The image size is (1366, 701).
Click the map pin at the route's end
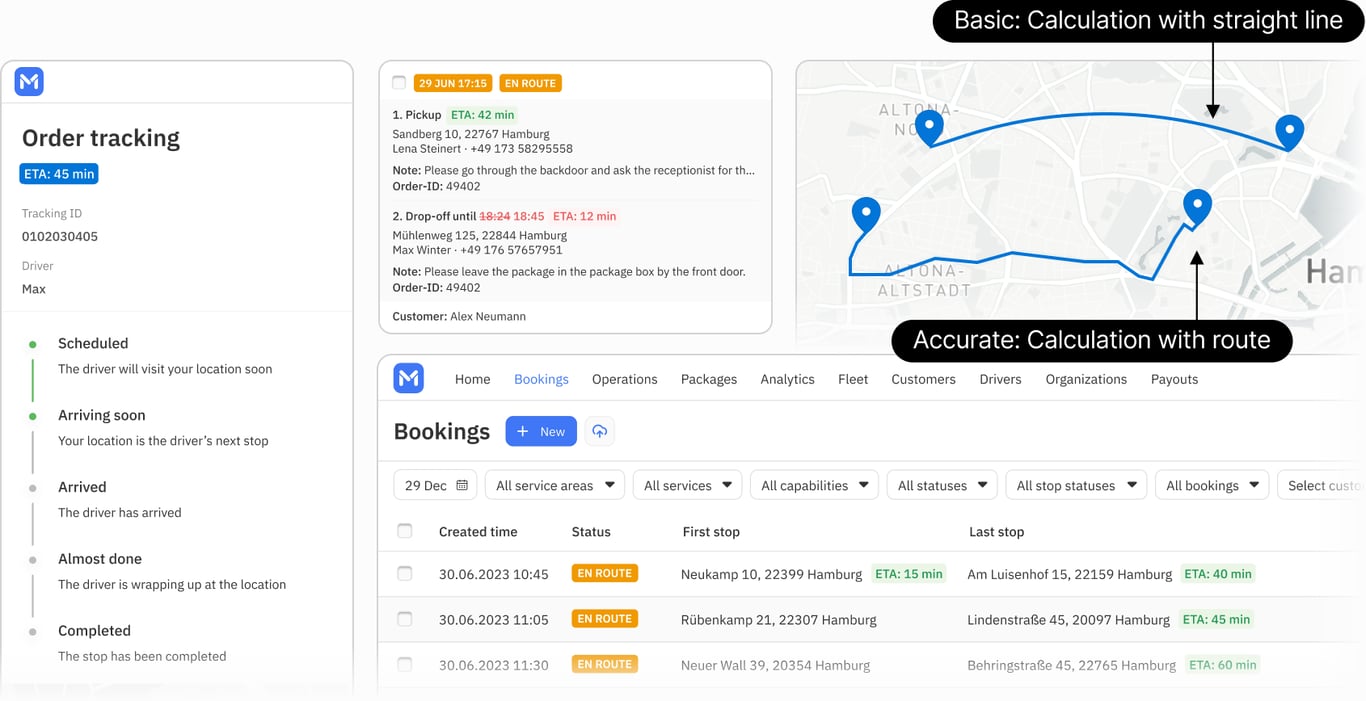pyautogui.click(x=1197, y=207)
